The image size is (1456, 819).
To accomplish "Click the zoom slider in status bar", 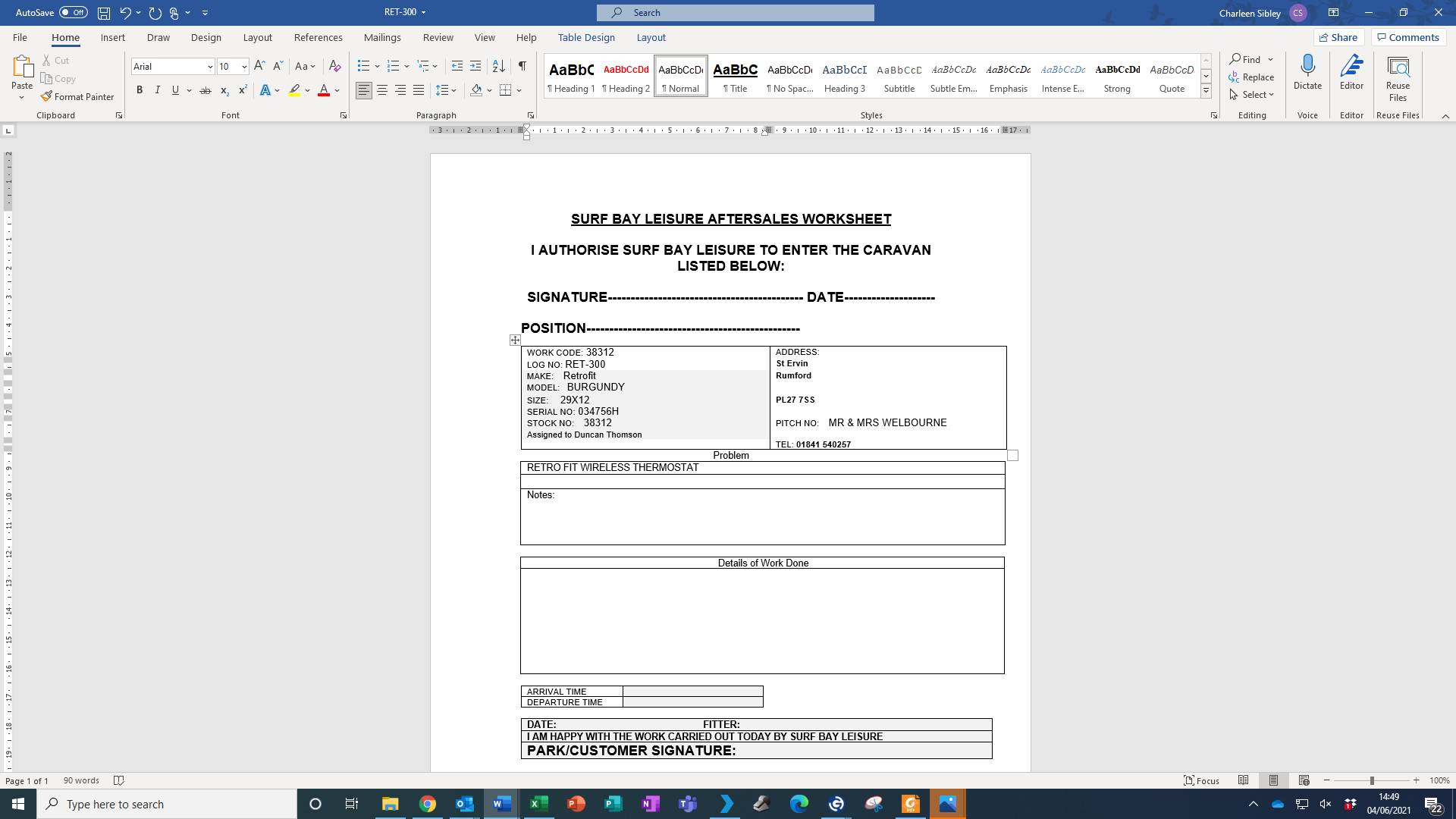I will 1371,780.
